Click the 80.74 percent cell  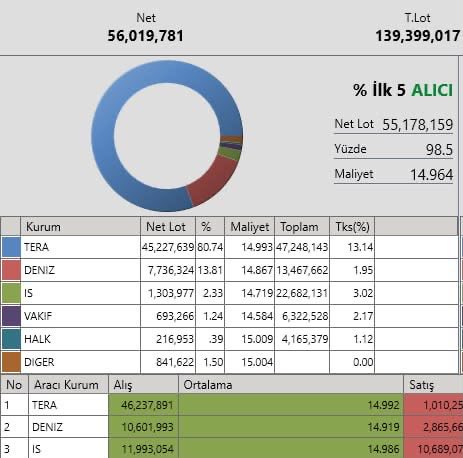(x=210, y=247)
